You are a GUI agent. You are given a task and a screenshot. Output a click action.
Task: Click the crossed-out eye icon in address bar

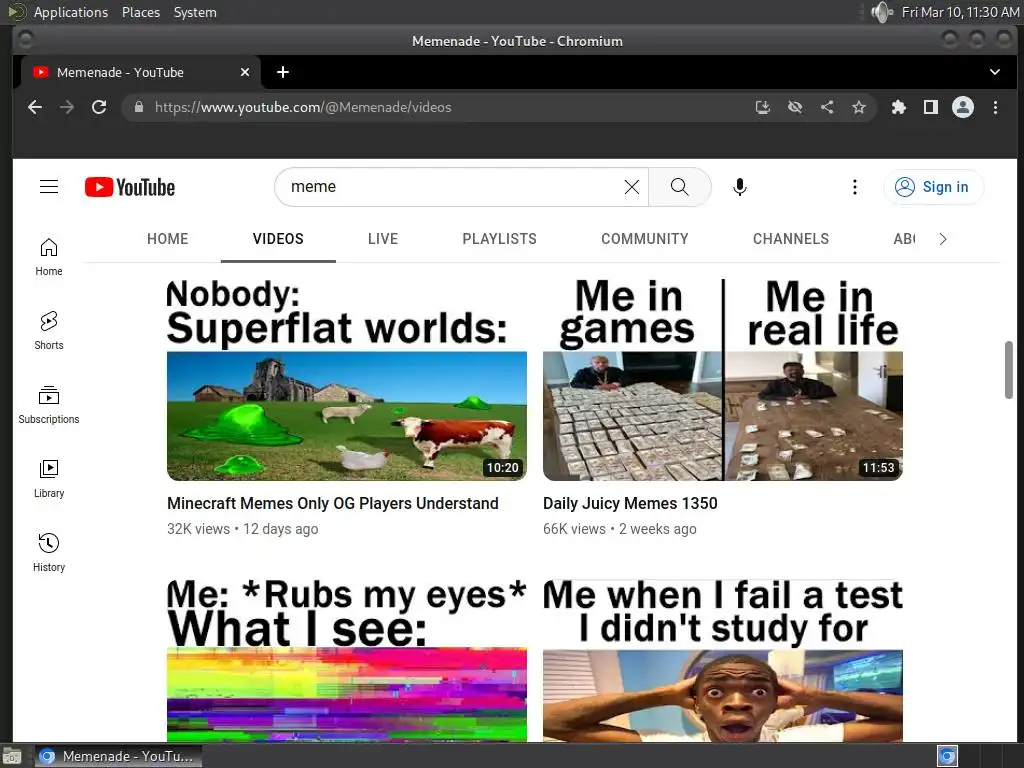pyautogui.click(x=795, y=107)
